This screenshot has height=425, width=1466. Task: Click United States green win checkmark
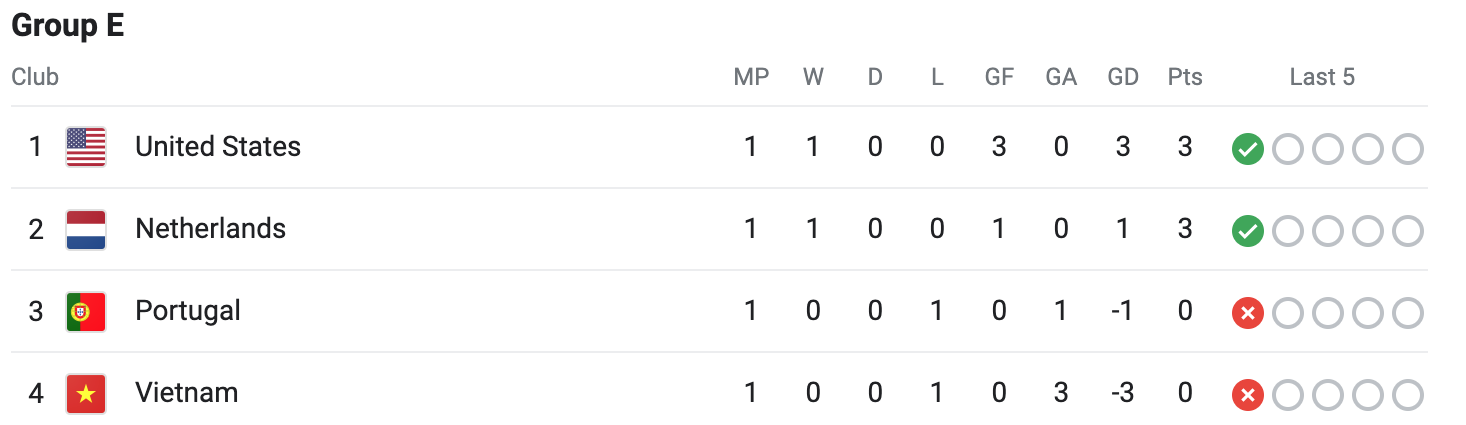pyautogui.click(x=1247, y=149)
